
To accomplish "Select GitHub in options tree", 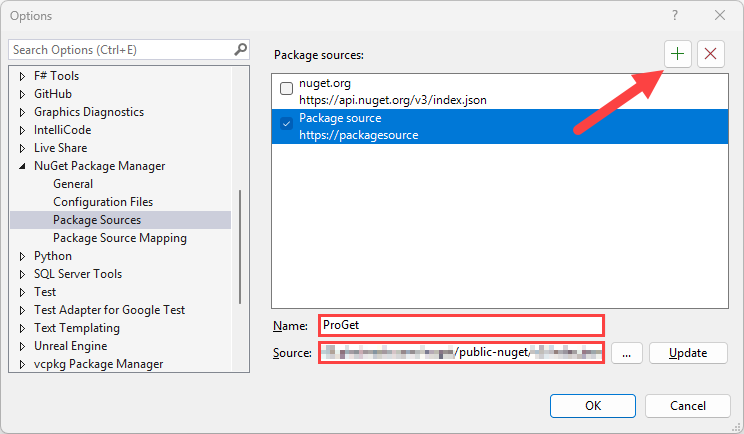I will pyautogui.click(x=53, y=93).
